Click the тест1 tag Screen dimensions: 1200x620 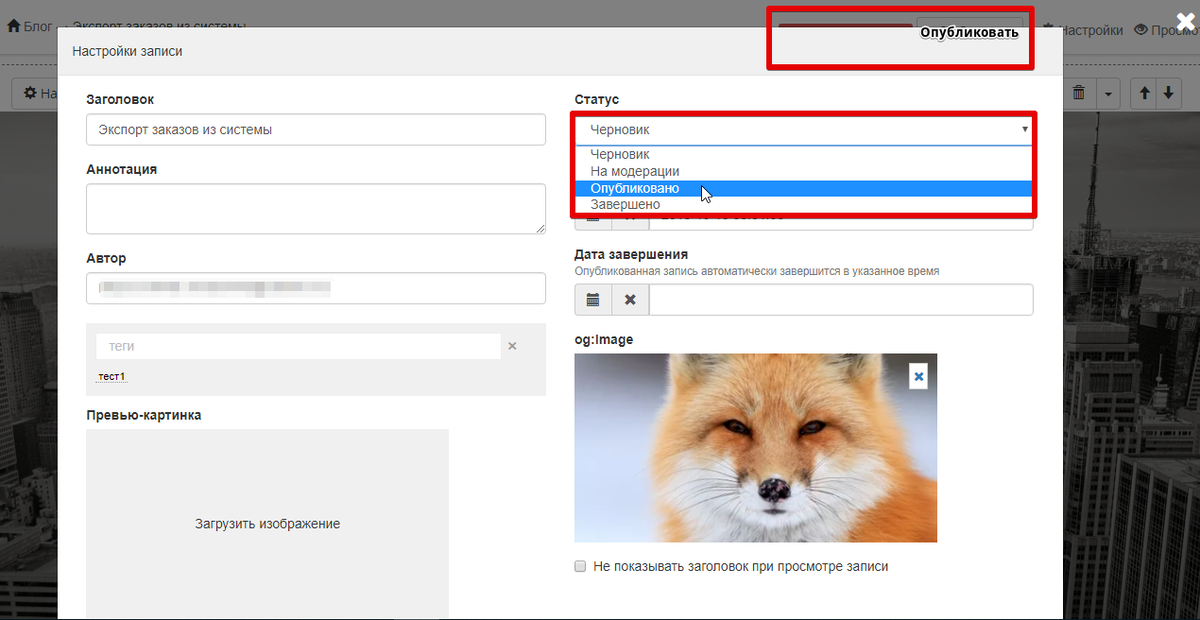coord(111,376)
